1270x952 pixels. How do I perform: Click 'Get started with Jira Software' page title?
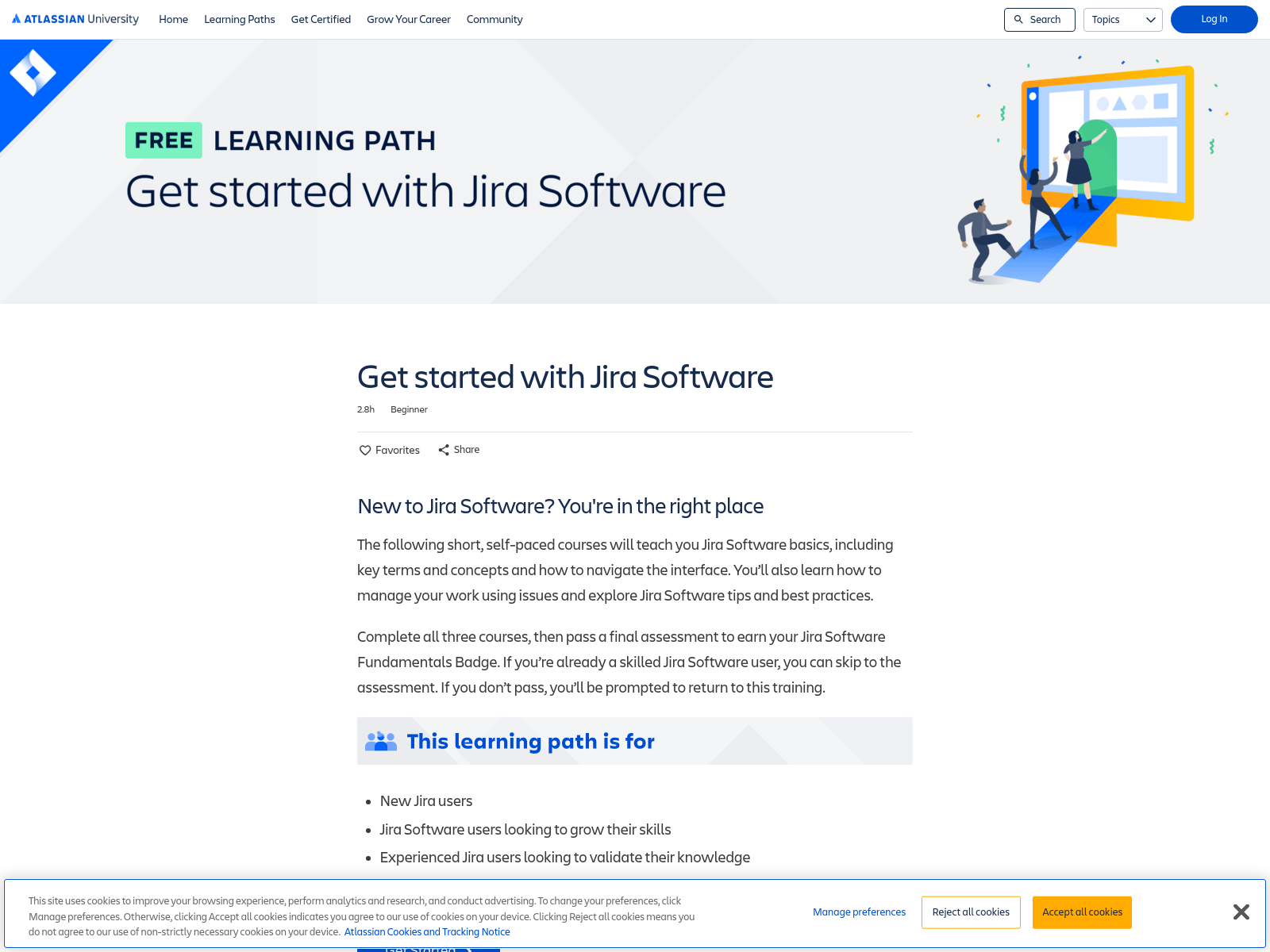click(x=565, y=377)
